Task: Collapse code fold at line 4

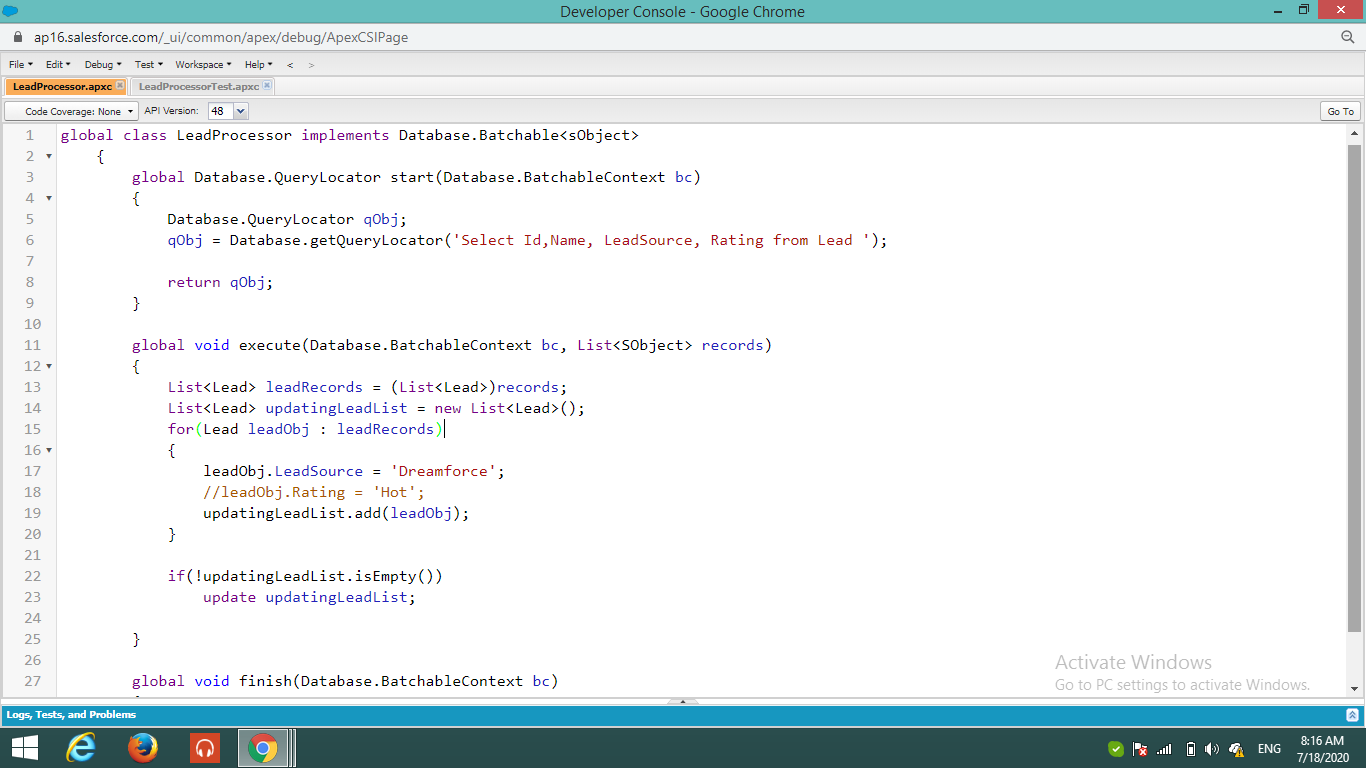Action: (x=49, y=198)
